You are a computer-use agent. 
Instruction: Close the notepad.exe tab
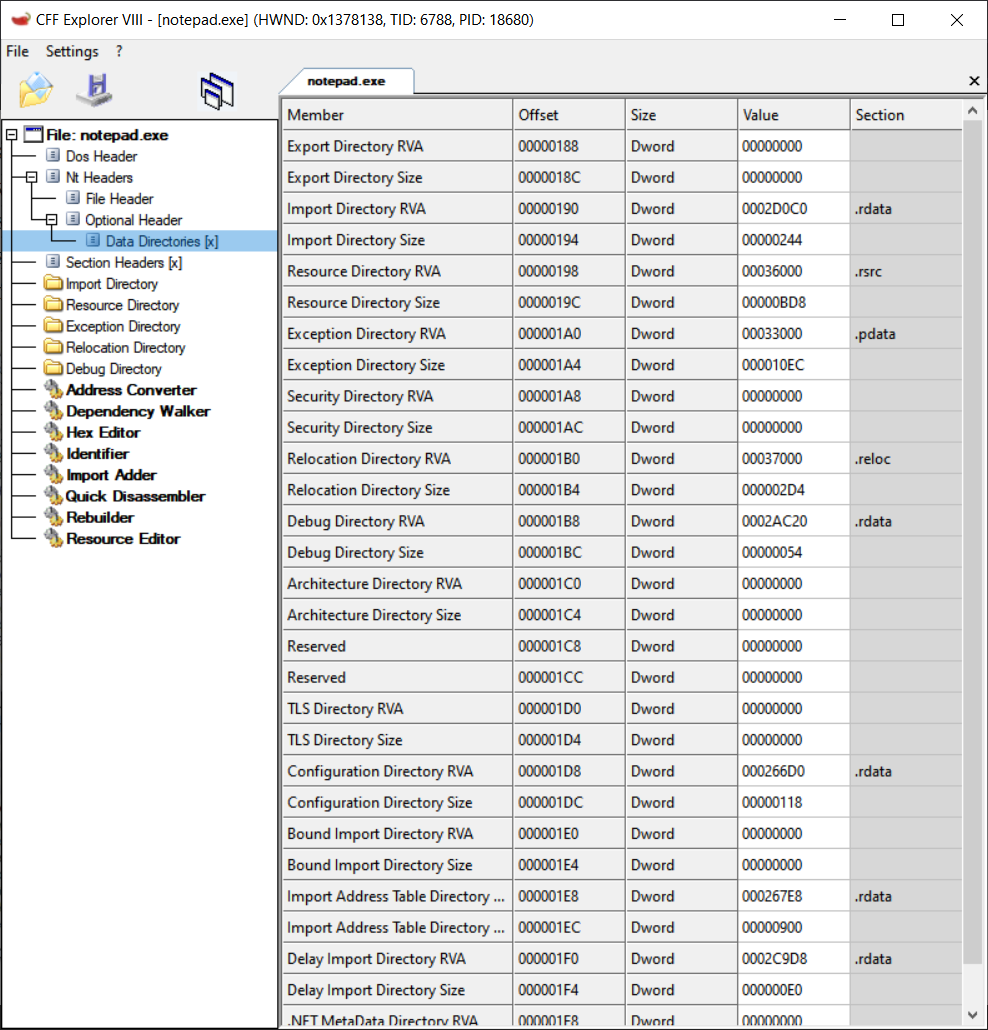click(974, 80)
